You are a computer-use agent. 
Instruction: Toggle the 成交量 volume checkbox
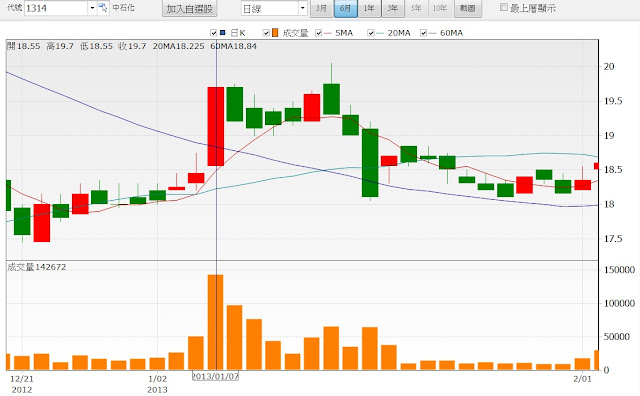tap(266, 33)
